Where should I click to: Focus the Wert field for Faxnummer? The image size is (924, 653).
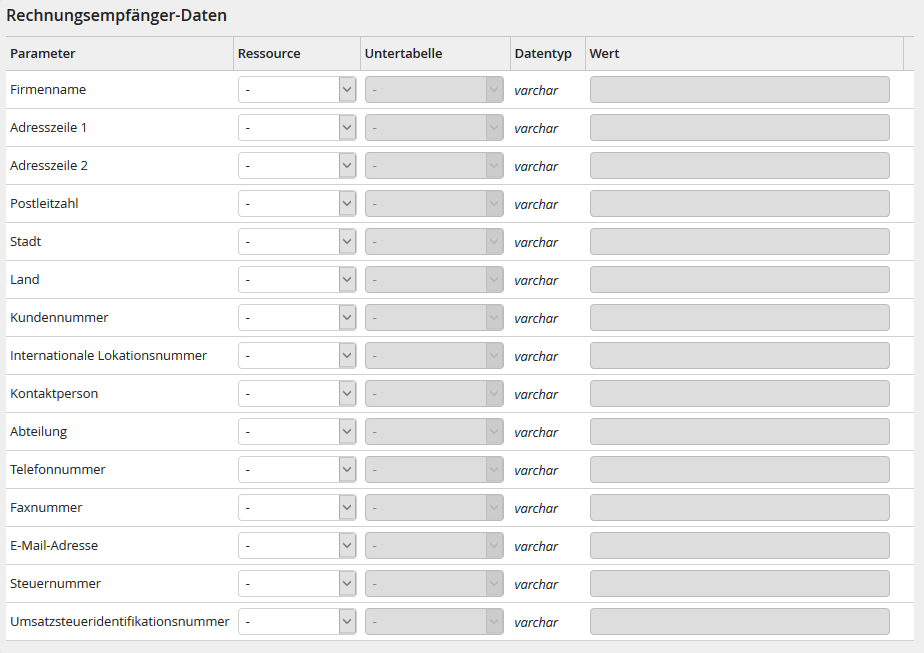click(739, 508)
